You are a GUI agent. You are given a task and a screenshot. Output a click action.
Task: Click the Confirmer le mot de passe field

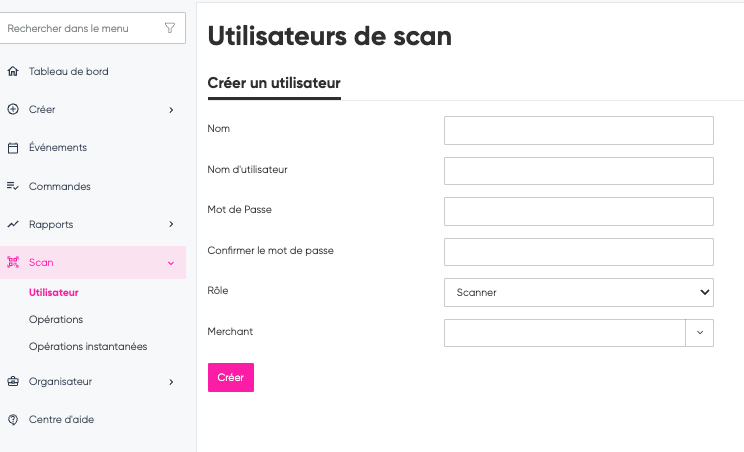coord(578,252)
